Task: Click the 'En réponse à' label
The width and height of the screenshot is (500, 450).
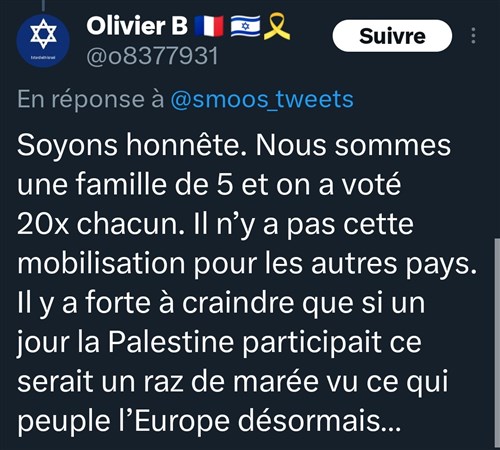Action: point(91,99)
